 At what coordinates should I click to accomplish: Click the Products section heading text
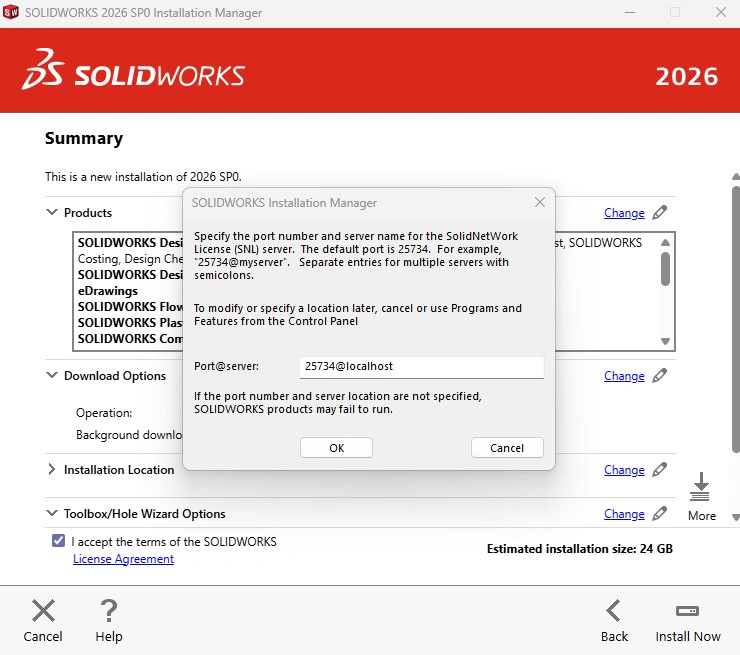click(x=88, y=213)
